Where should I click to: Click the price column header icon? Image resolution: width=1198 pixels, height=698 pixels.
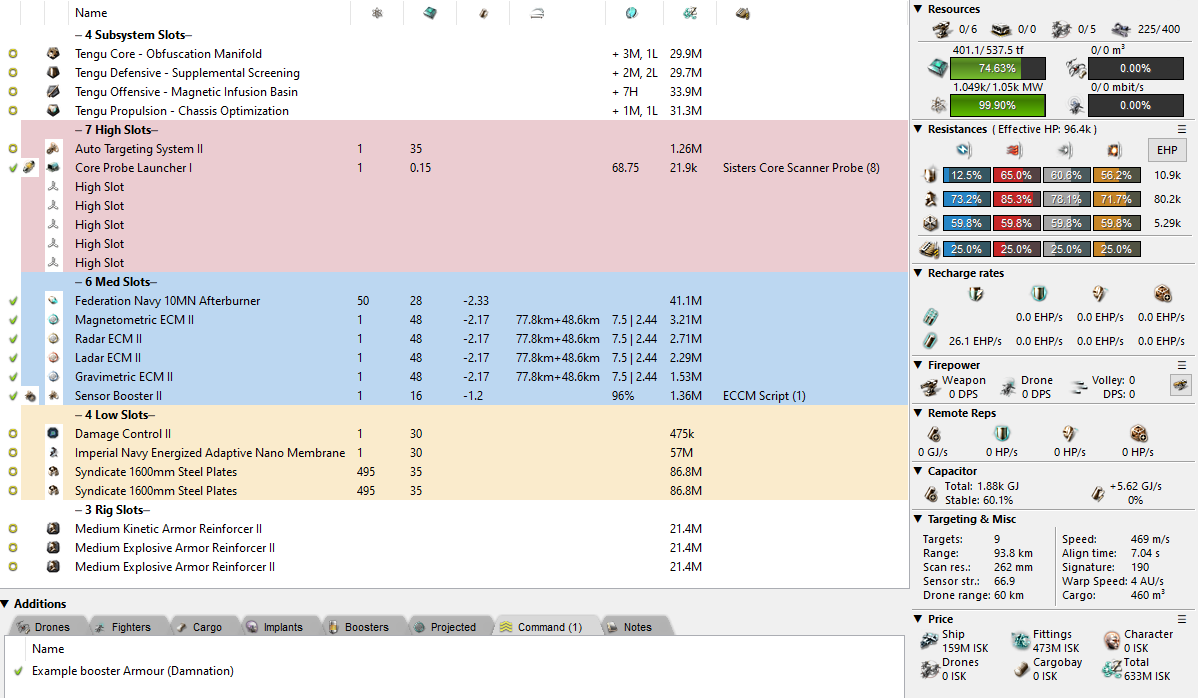[690, 13]
